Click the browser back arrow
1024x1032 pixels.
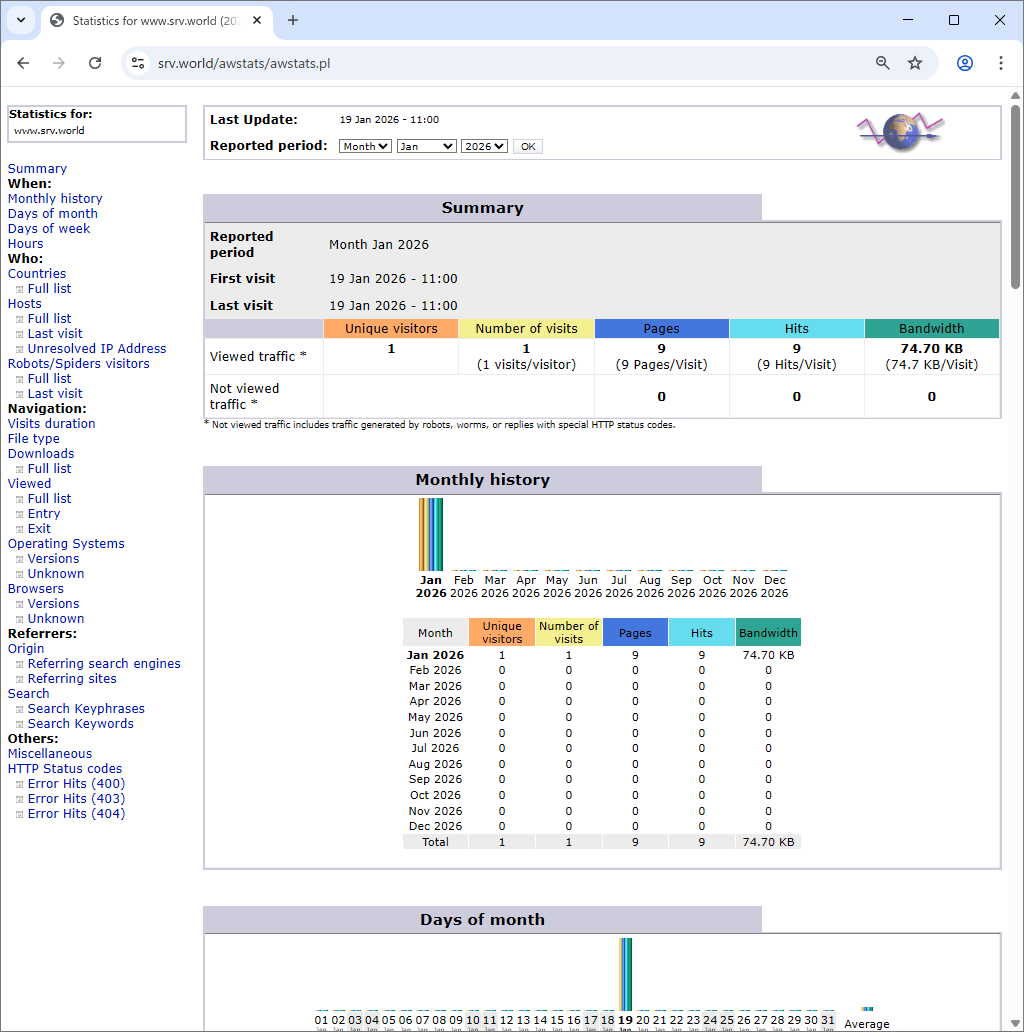coord(23,62)
